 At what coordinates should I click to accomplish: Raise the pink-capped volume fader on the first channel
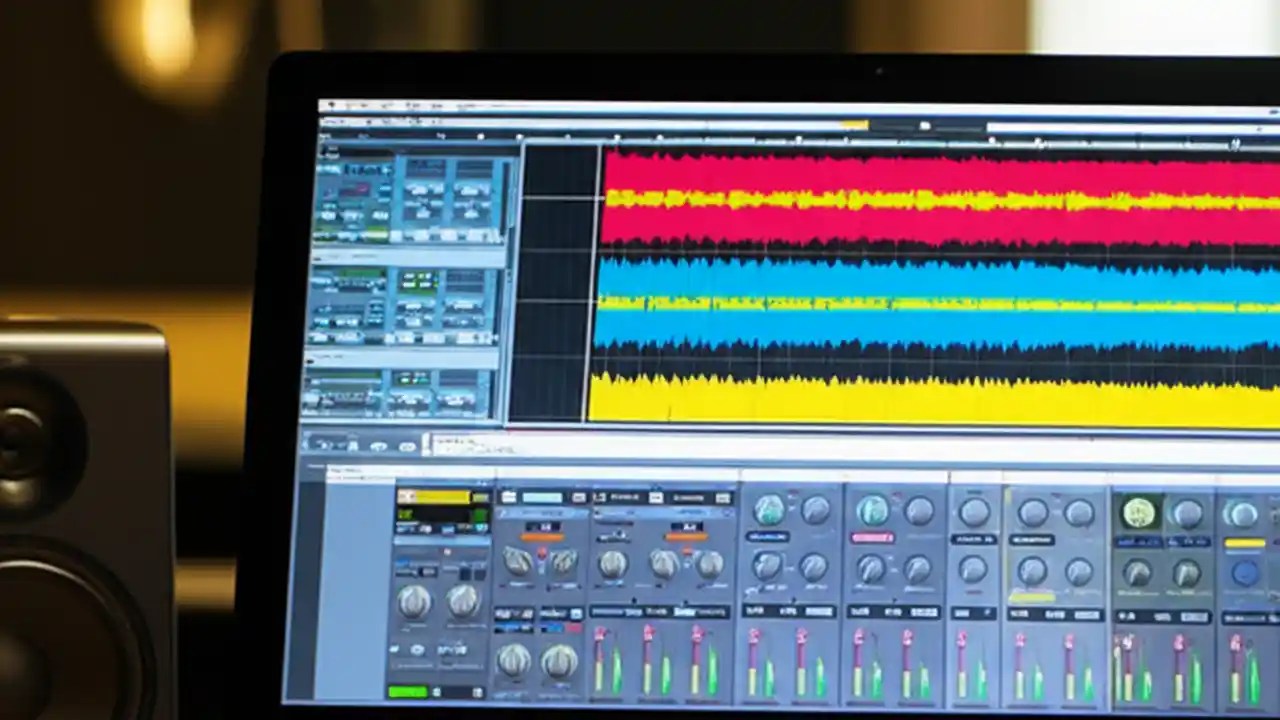(610, 650)
